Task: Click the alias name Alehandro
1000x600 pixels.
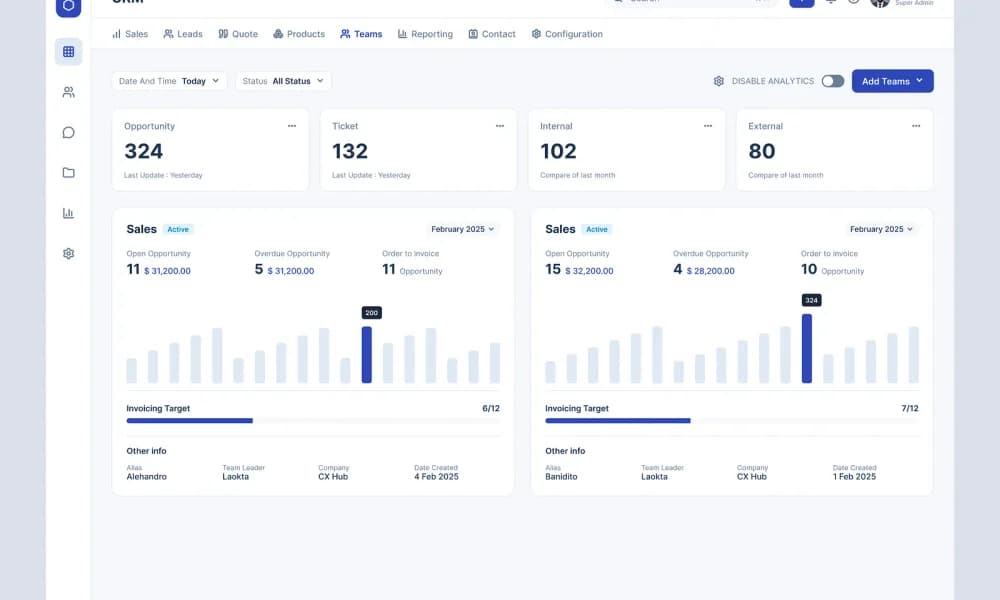Action: pos(147,477)
